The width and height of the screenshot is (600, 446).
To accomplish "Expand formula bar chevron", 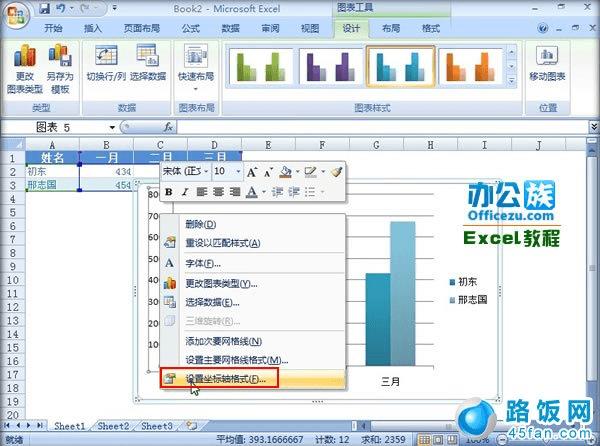I will click(x=594, y=127).
